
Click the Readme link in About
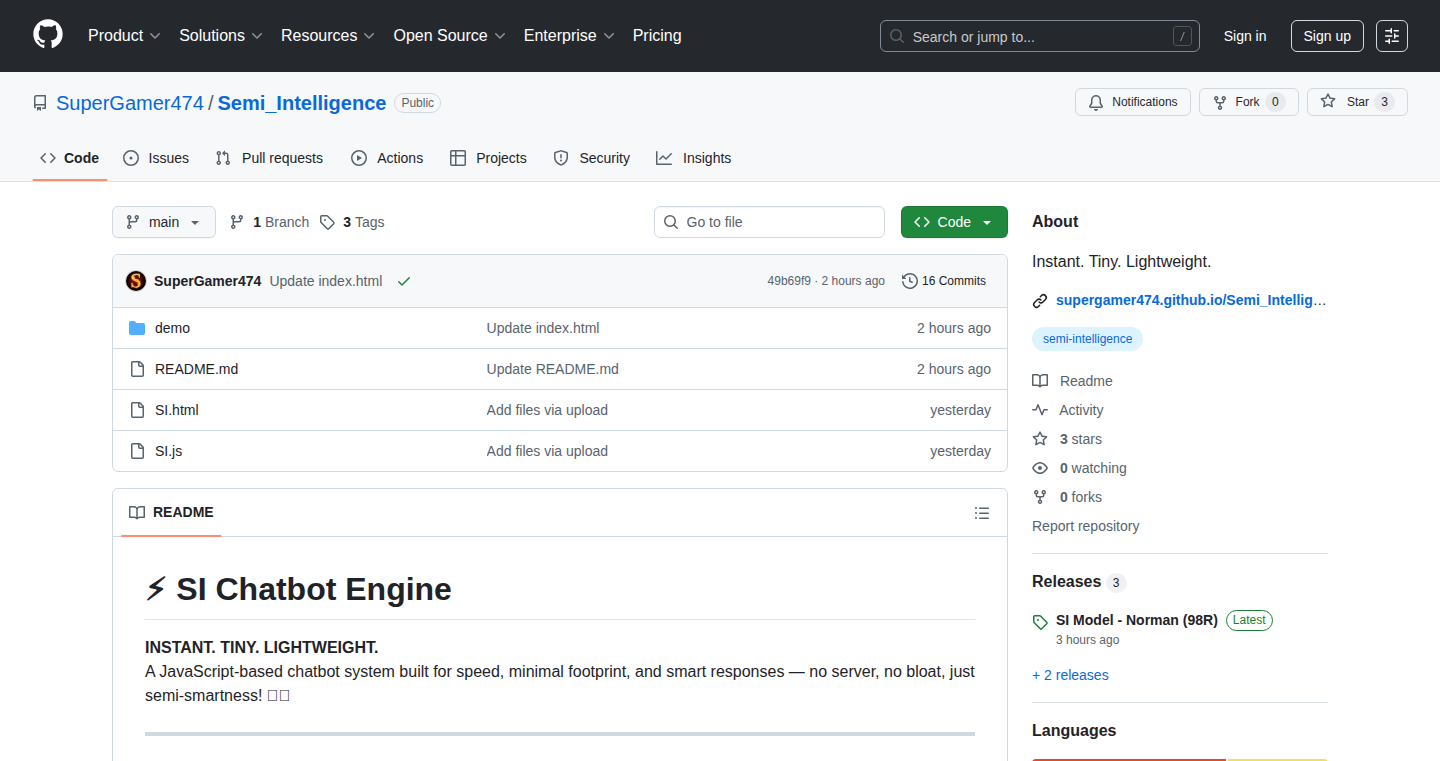1072,381
